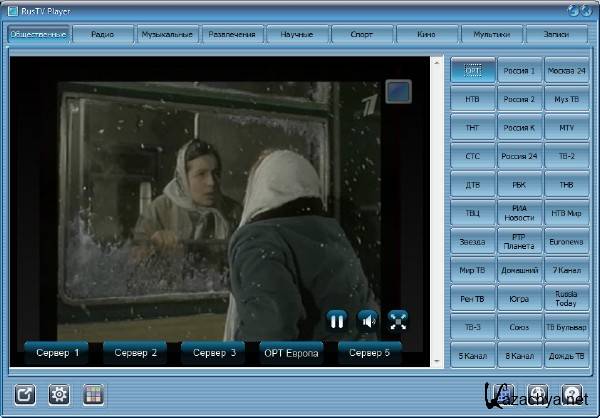The image size is (600, 418).
Task: Open the Спорт category tab
Action: (x=360, y=35)
